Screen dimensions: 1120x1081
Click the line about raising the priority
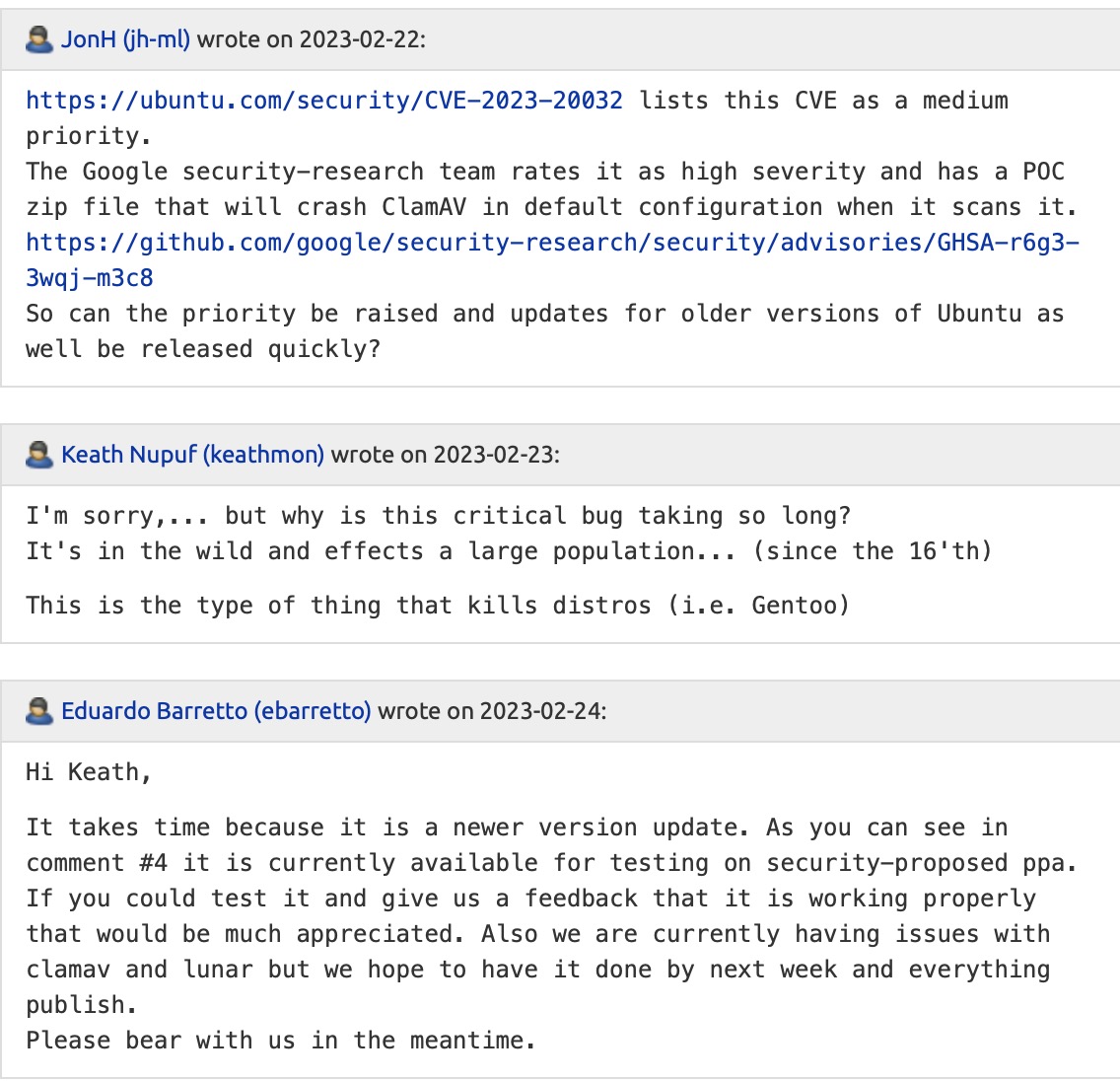pos(544,314)
